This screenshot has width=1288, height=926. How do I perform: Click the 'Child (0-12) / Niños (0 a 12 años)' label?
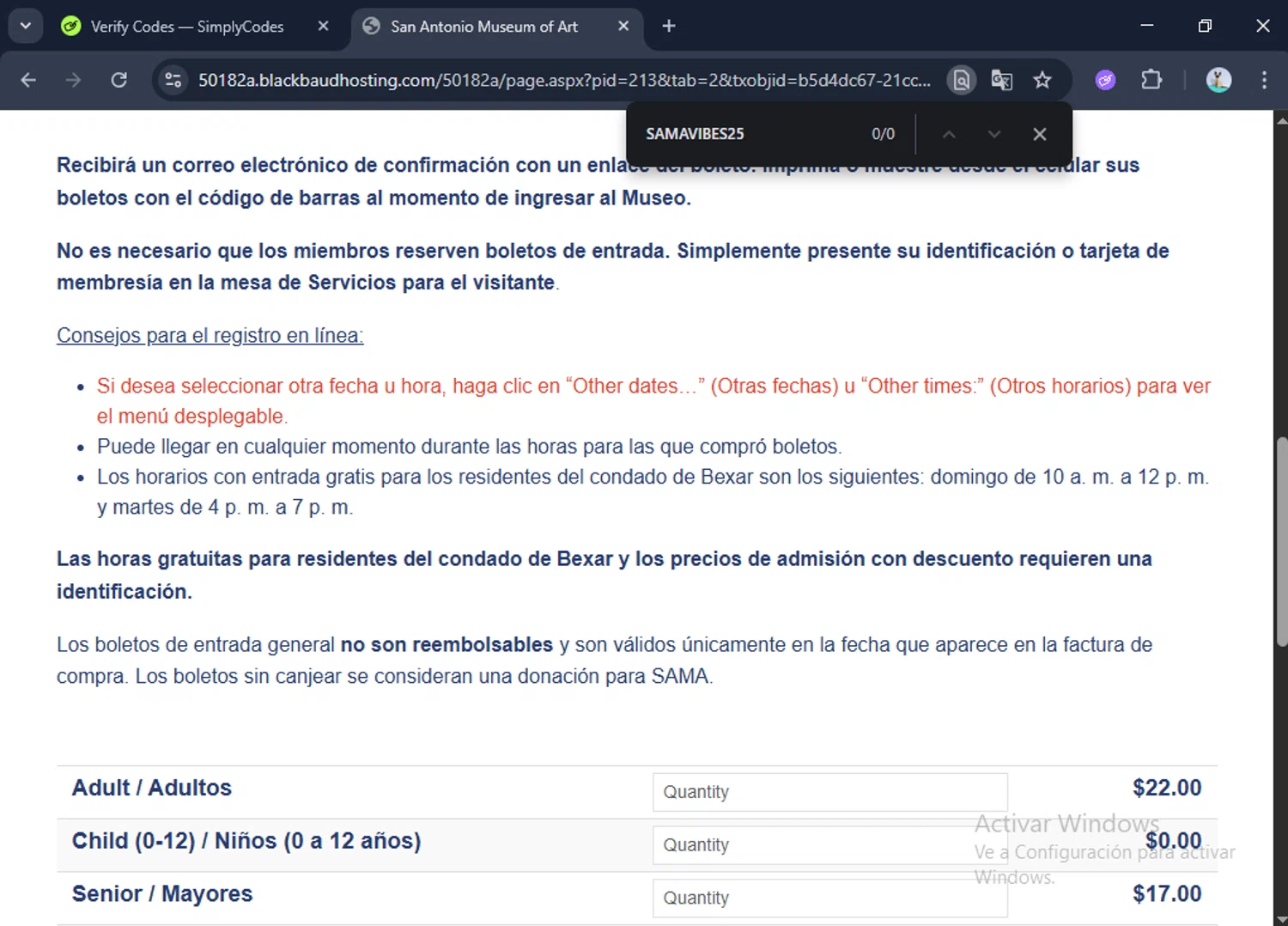pos(246,841)
